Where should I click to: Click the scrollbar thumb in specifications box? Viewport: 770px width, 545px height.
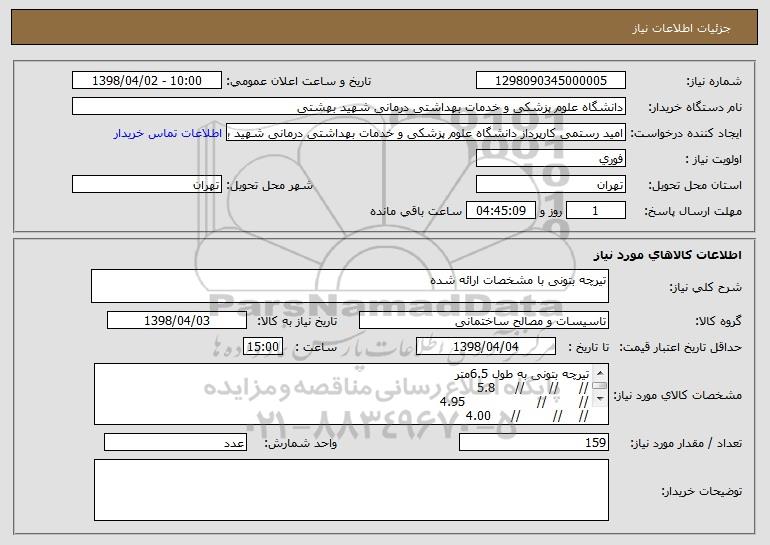coord(600,386)
